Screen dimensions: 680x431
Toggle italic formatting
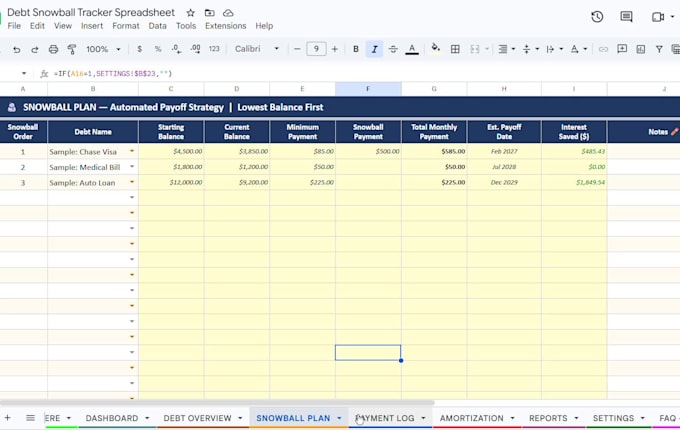(x=374, y=49)
